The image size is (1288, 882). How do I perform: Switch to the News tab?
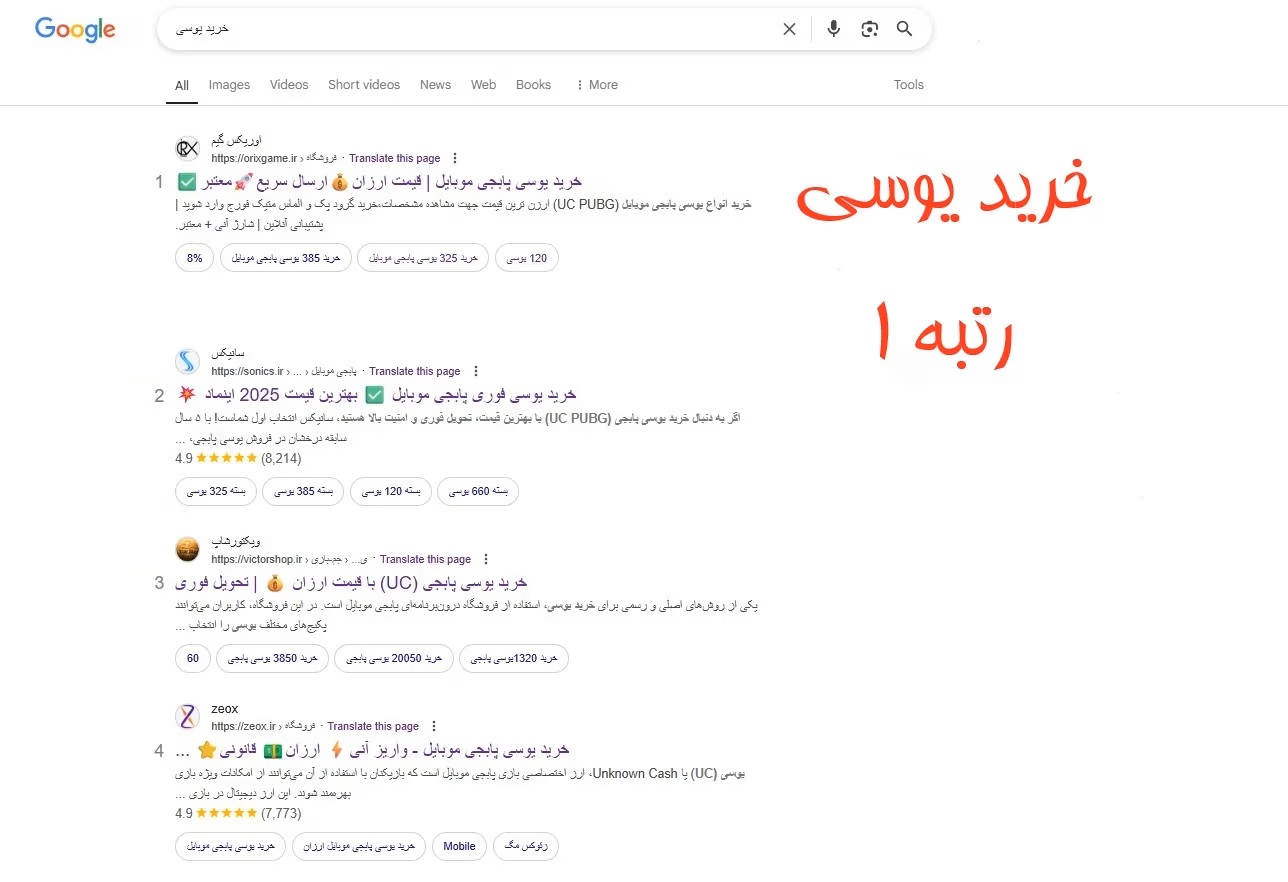pos(435,85)
